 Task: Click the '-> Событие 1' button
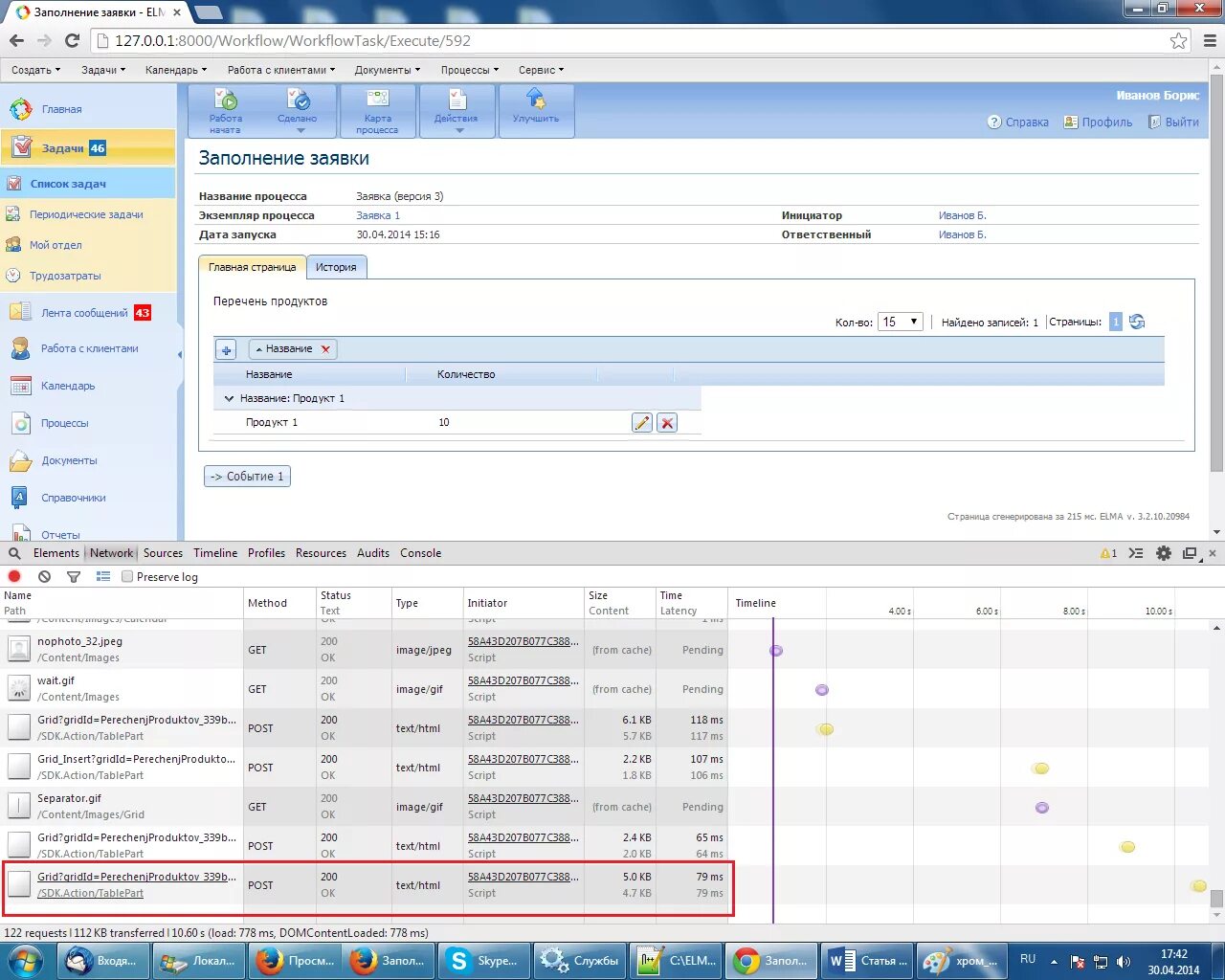click(x=247, y=477)
